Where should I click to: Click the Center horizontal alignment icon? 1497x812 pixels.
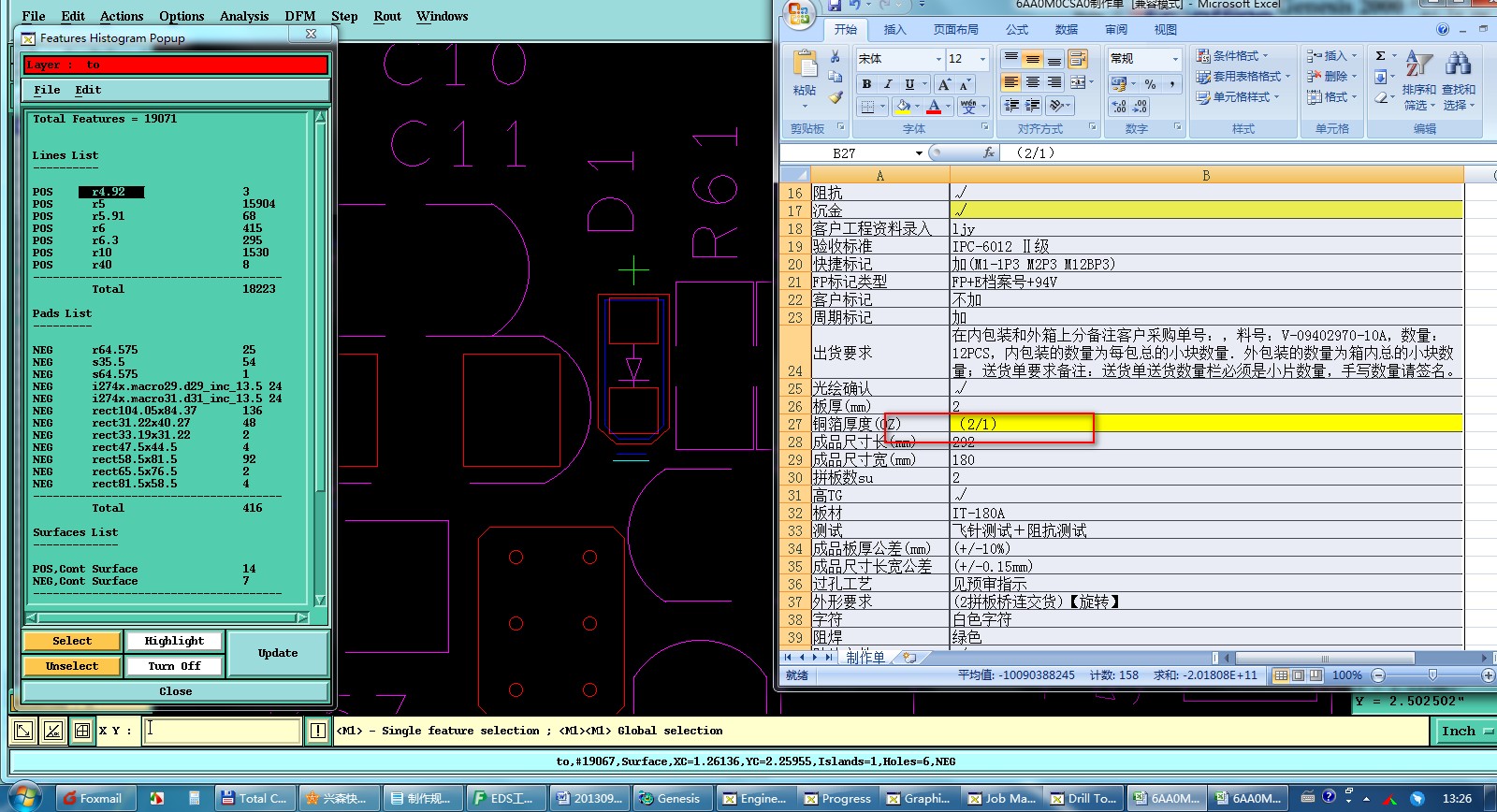pos(1032,82)
